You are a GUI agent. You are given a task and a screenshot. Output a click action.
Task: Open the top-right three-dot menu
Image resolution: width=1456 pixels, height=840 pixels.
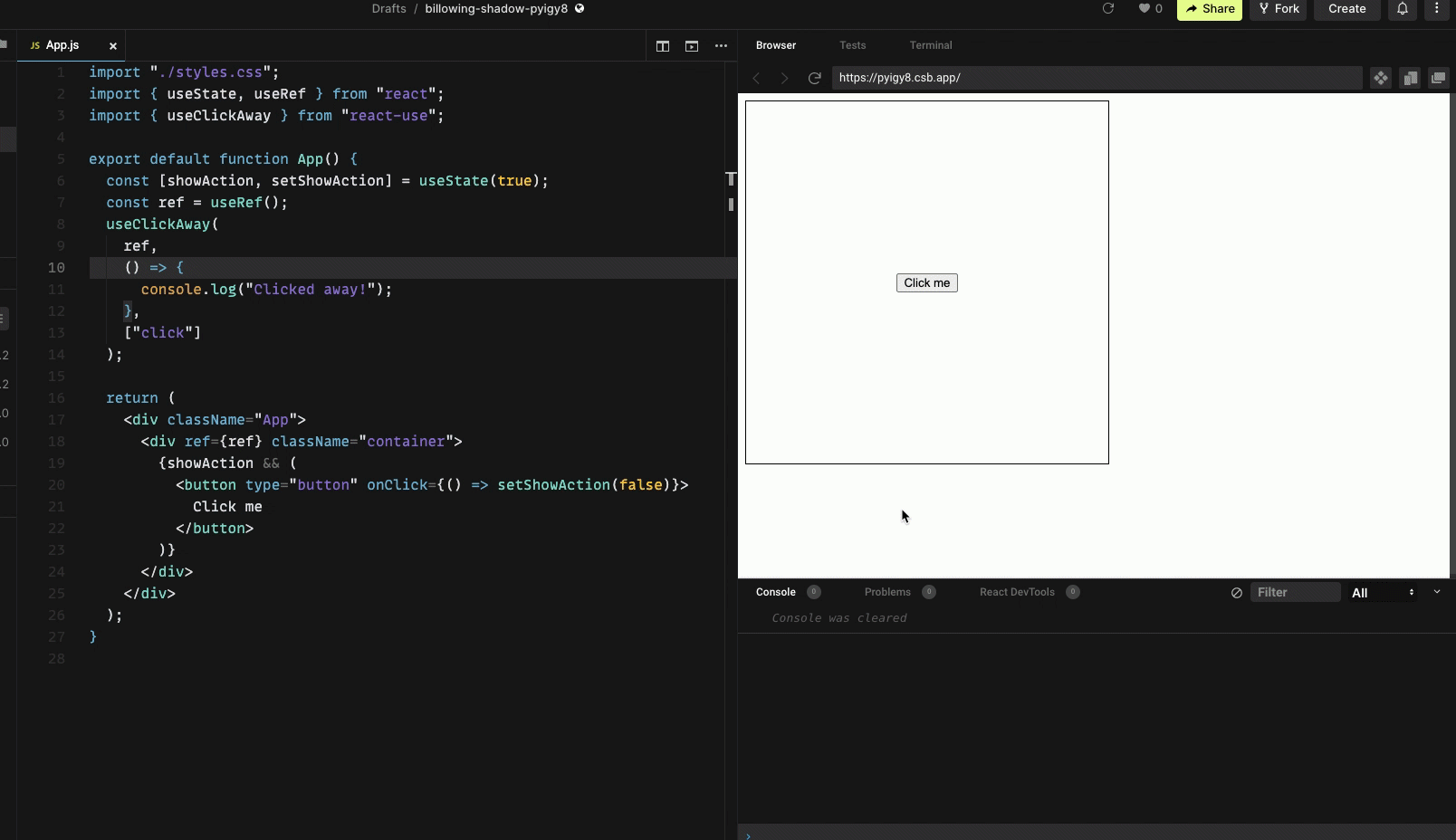point(1436,8)
